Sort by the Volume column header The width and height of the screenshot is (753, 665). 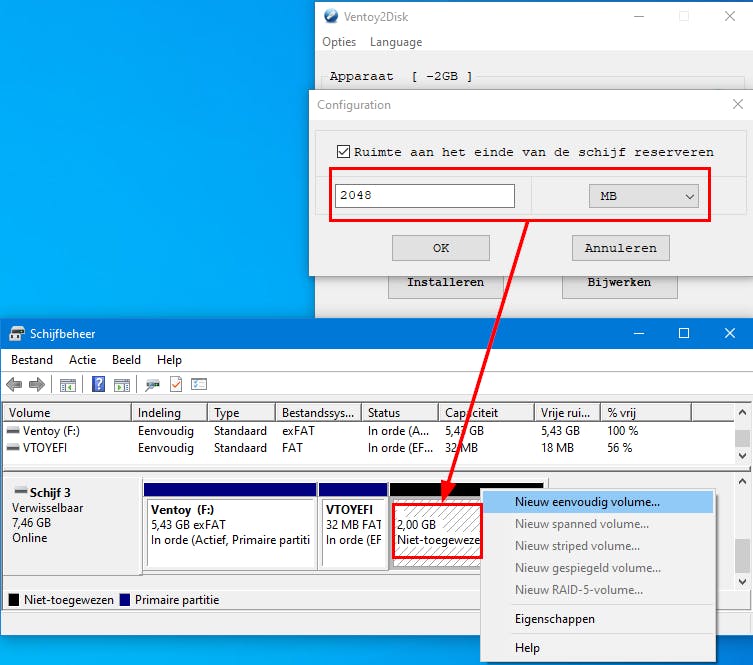click(x=67, y=413)
